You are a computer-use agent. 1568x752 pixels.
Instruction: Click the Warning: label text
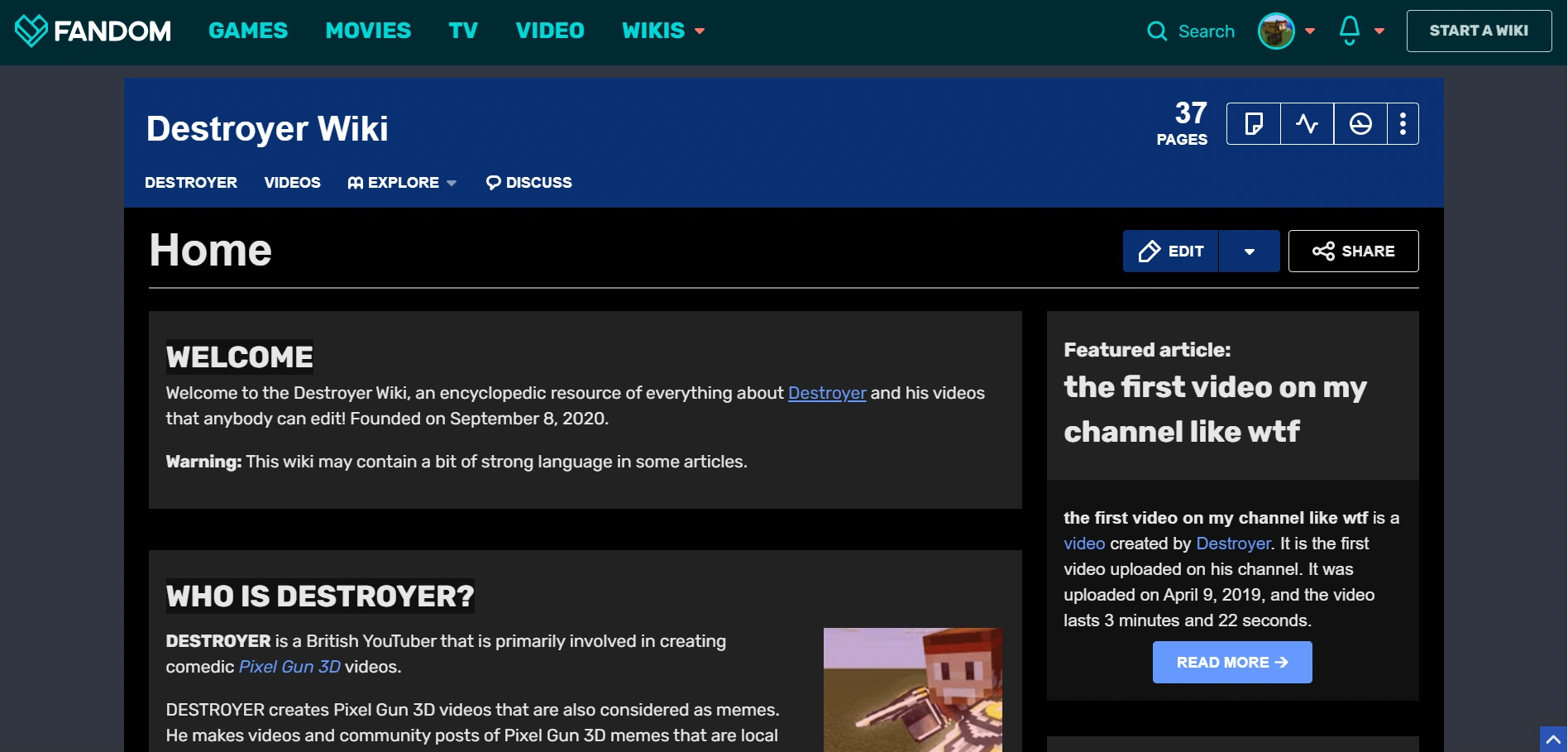(x=203, y=462)
